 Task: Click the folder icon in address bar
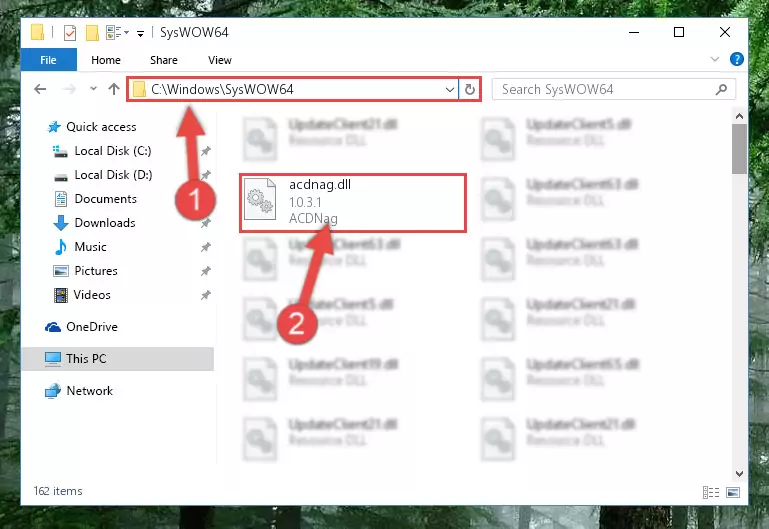pyautogui.click(x=139, y=89)
